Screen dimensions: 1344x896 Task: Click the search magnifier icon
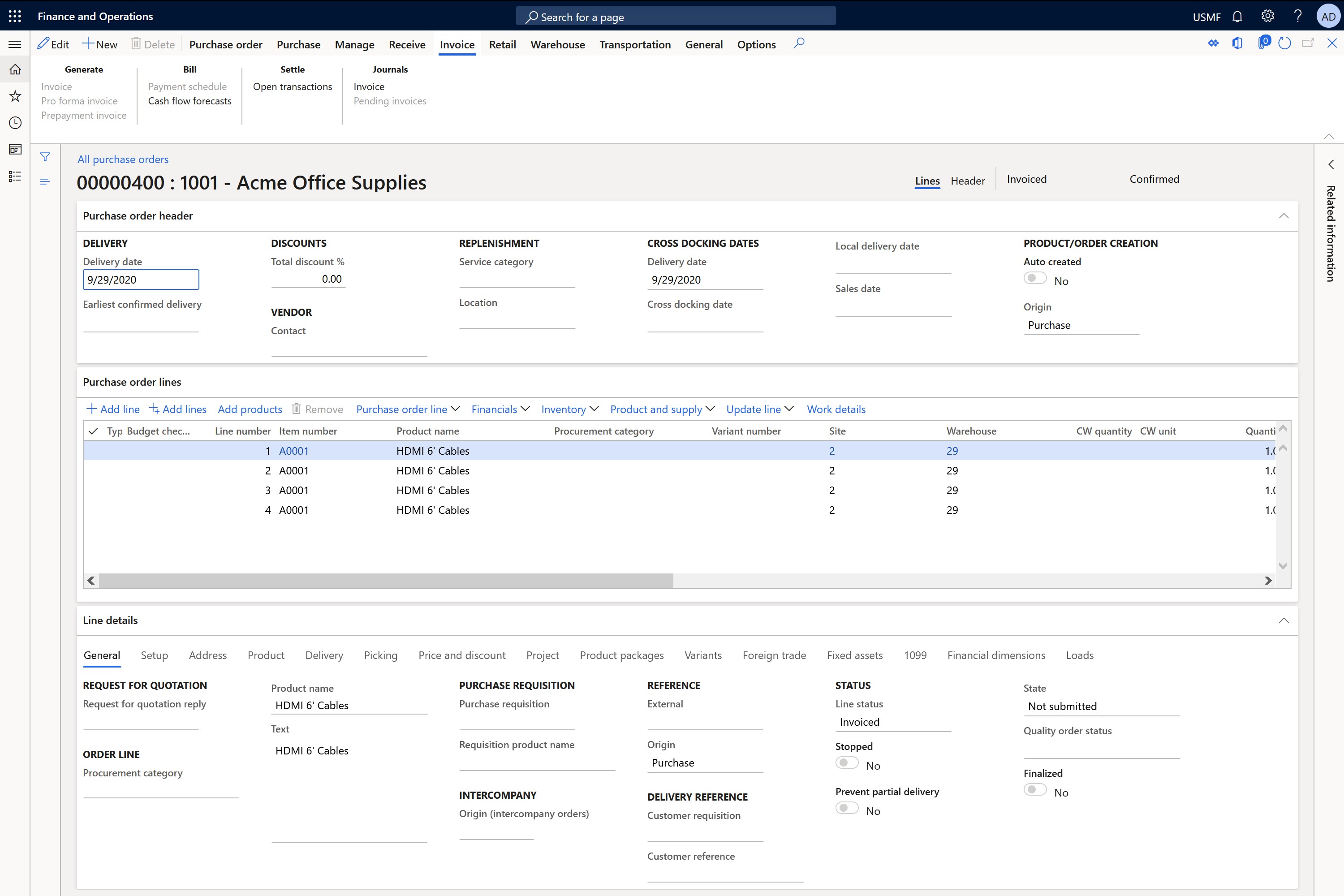pyautogui.click(x=799, y=43)
